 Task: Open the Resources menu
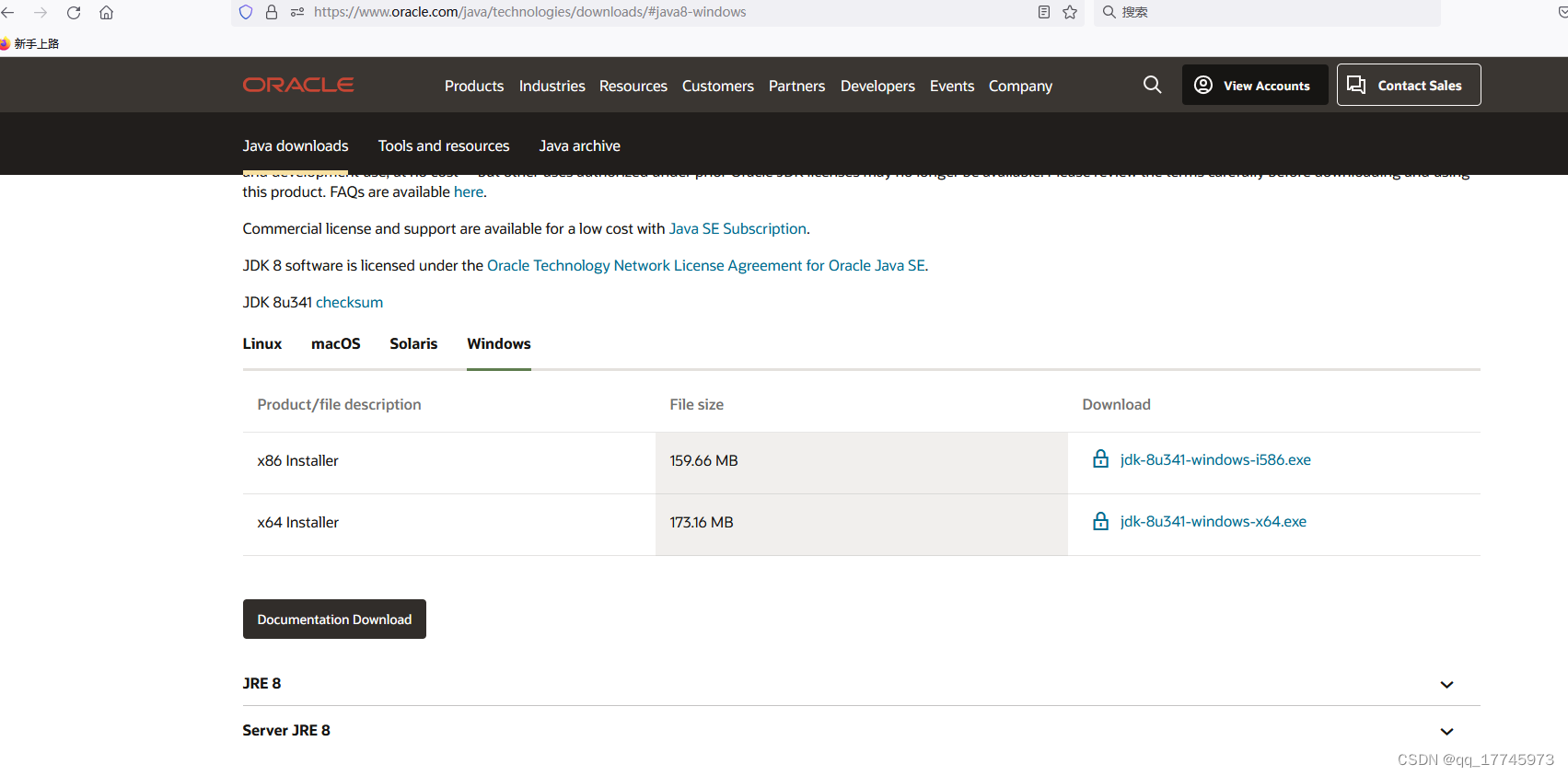633,86
